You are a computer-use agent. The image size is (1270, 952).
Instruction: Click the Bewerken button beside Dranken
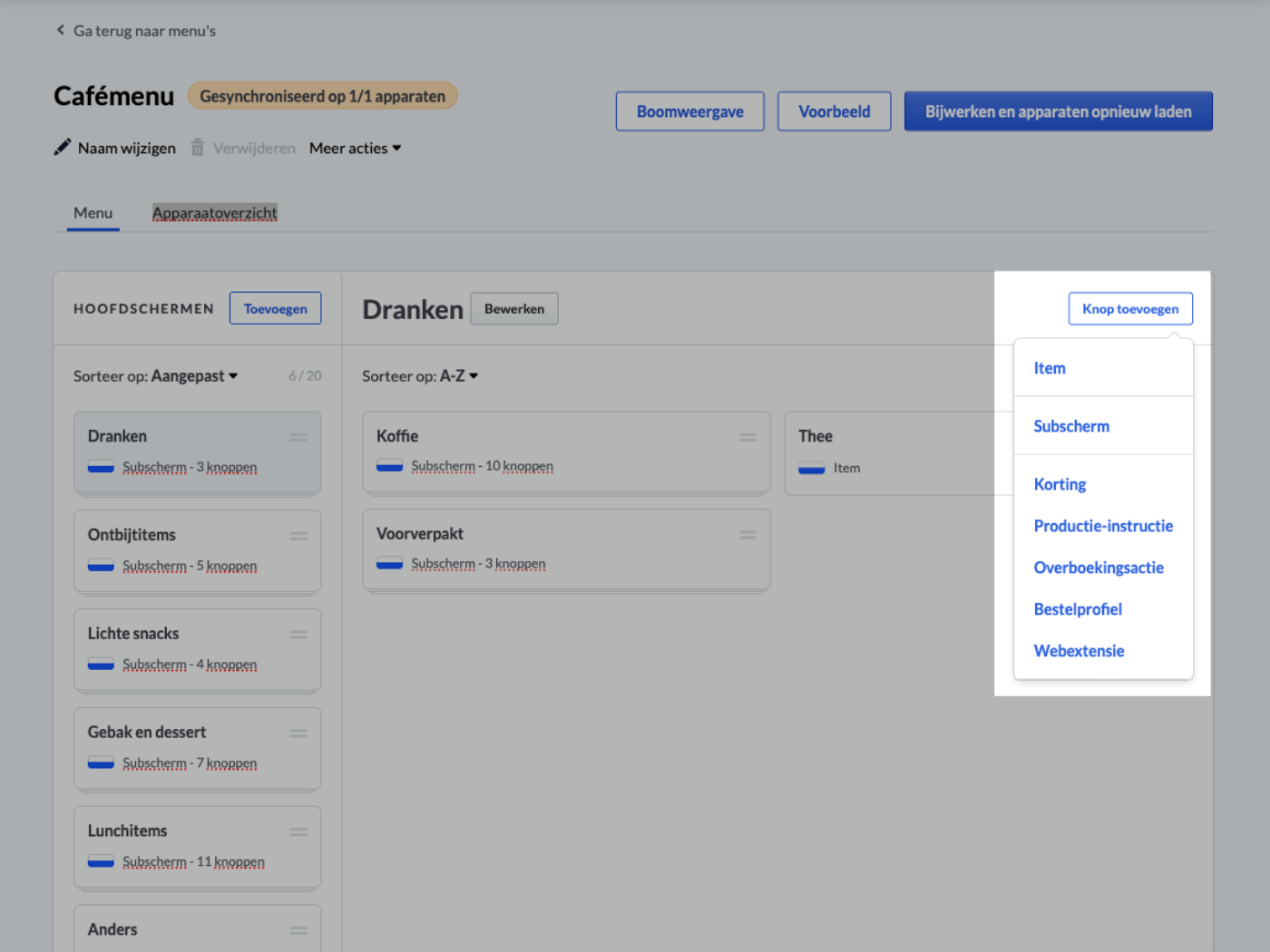(514, 308)
